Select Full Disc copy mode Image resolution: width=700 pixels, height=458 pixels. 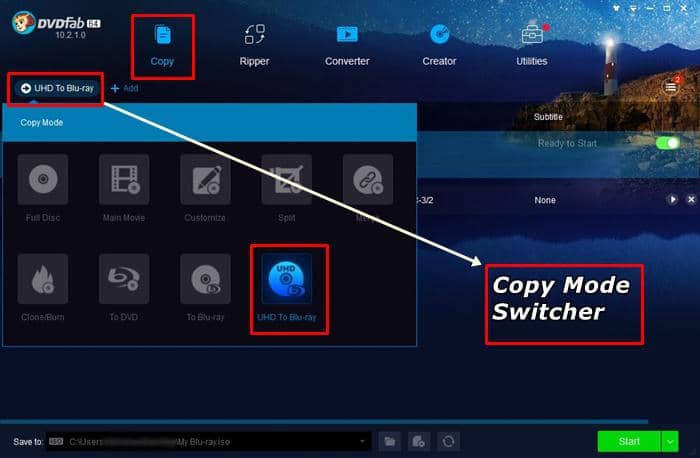[43, 189]
